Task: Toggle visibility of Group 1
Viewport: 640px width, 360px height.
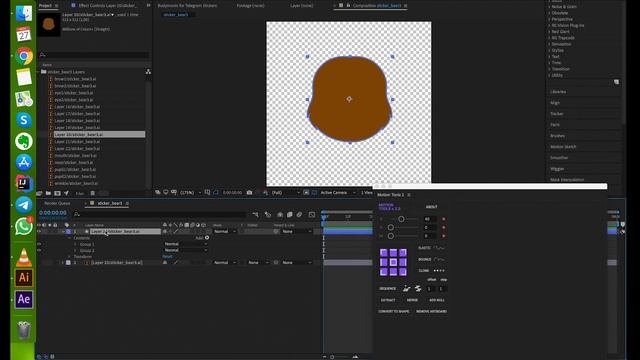Action: coord(39,244)
